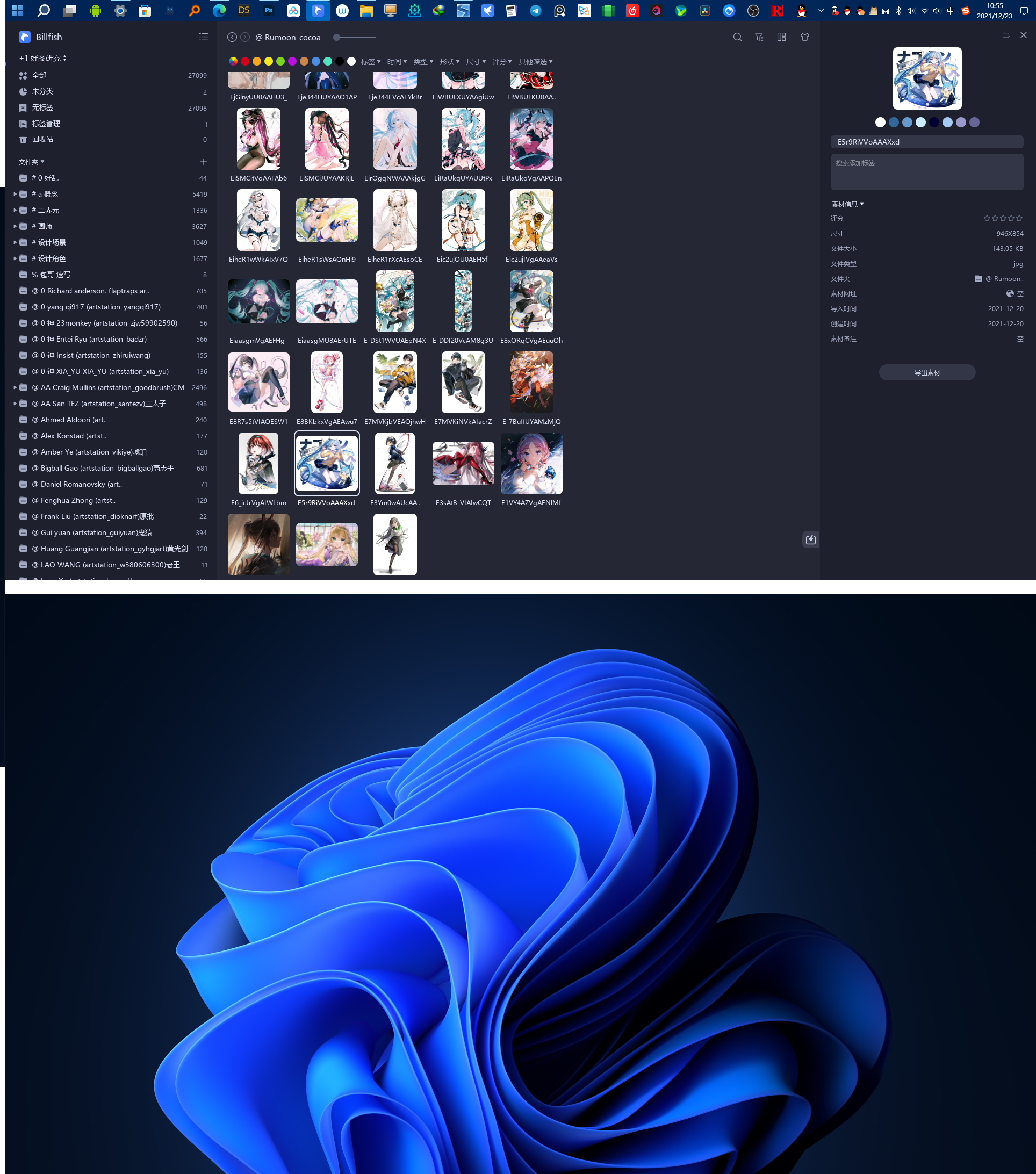Go forward with the right arrow button

pyautogui.click(x=245, y=37)
